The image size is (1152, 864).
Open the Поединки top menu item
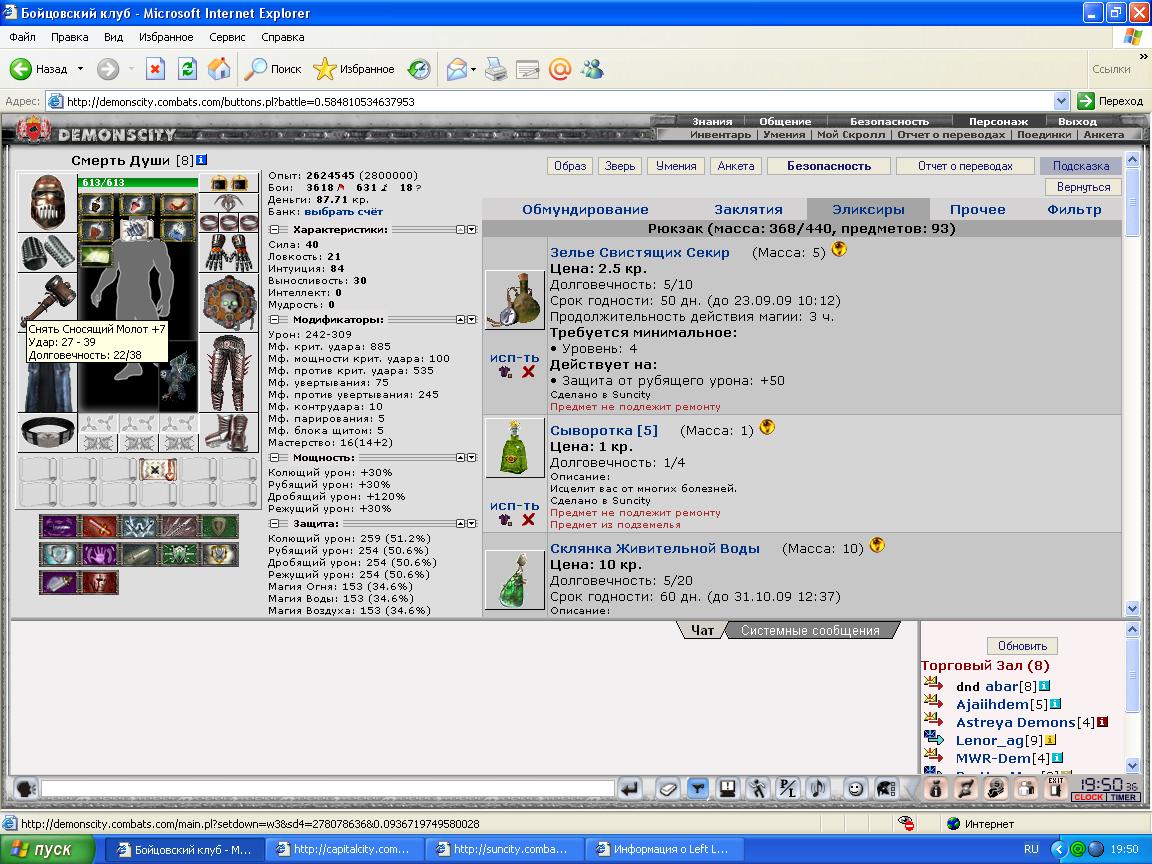[1044, 134]
